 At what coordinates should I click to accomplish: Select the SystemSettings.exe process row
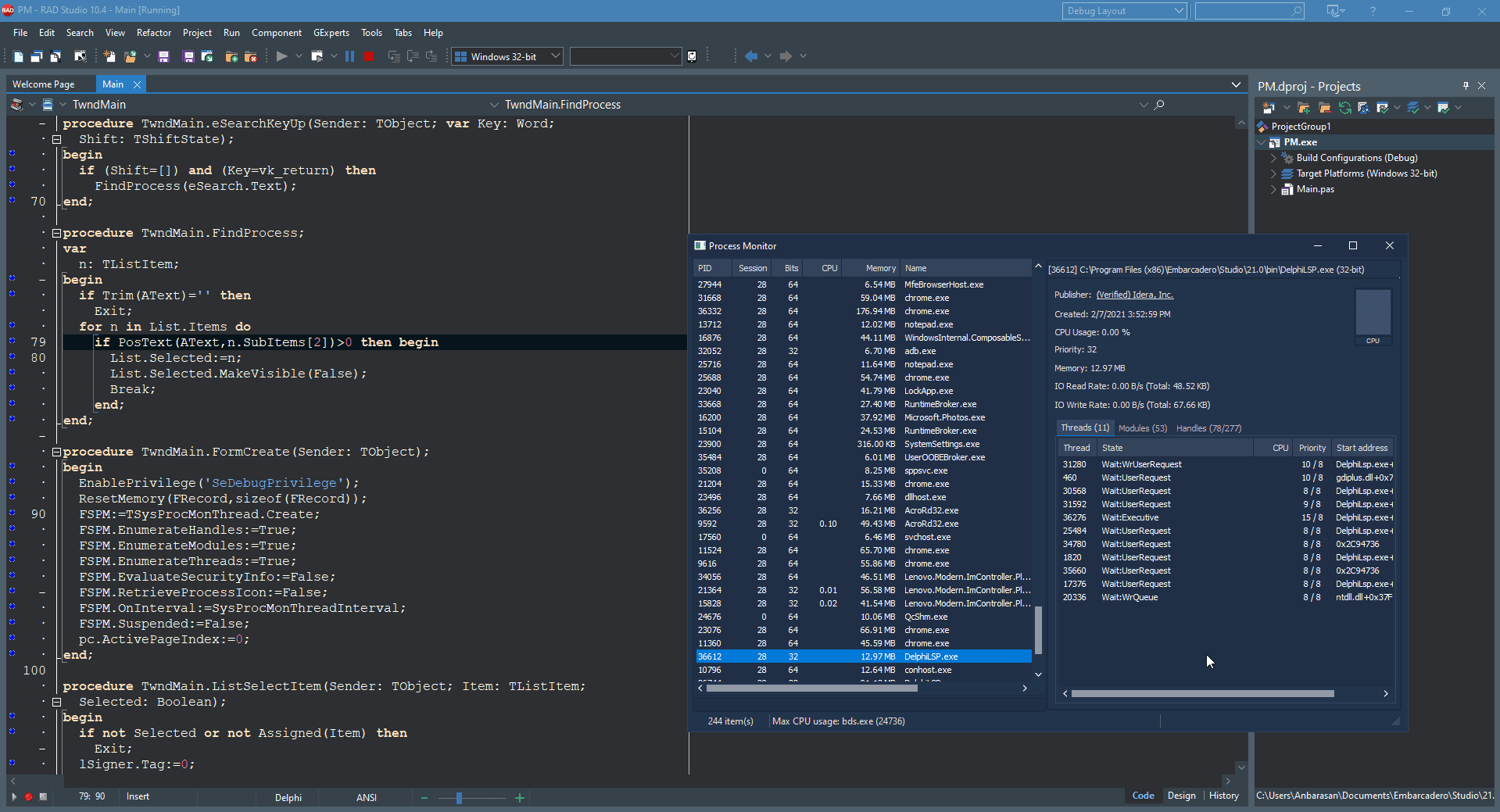click(864, 444)
